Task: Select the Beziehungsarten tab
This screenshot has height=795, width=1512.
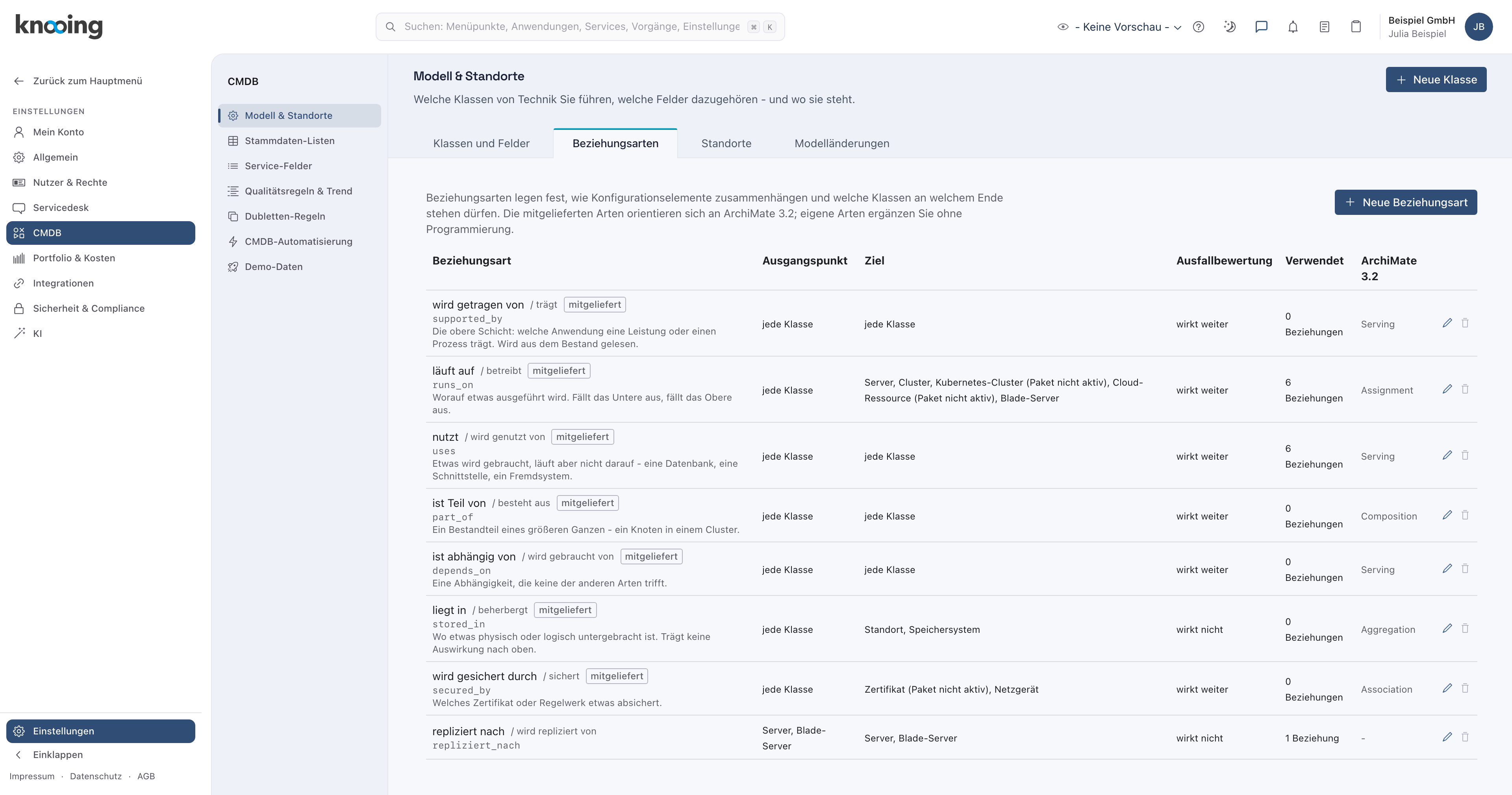Action: 615,144
